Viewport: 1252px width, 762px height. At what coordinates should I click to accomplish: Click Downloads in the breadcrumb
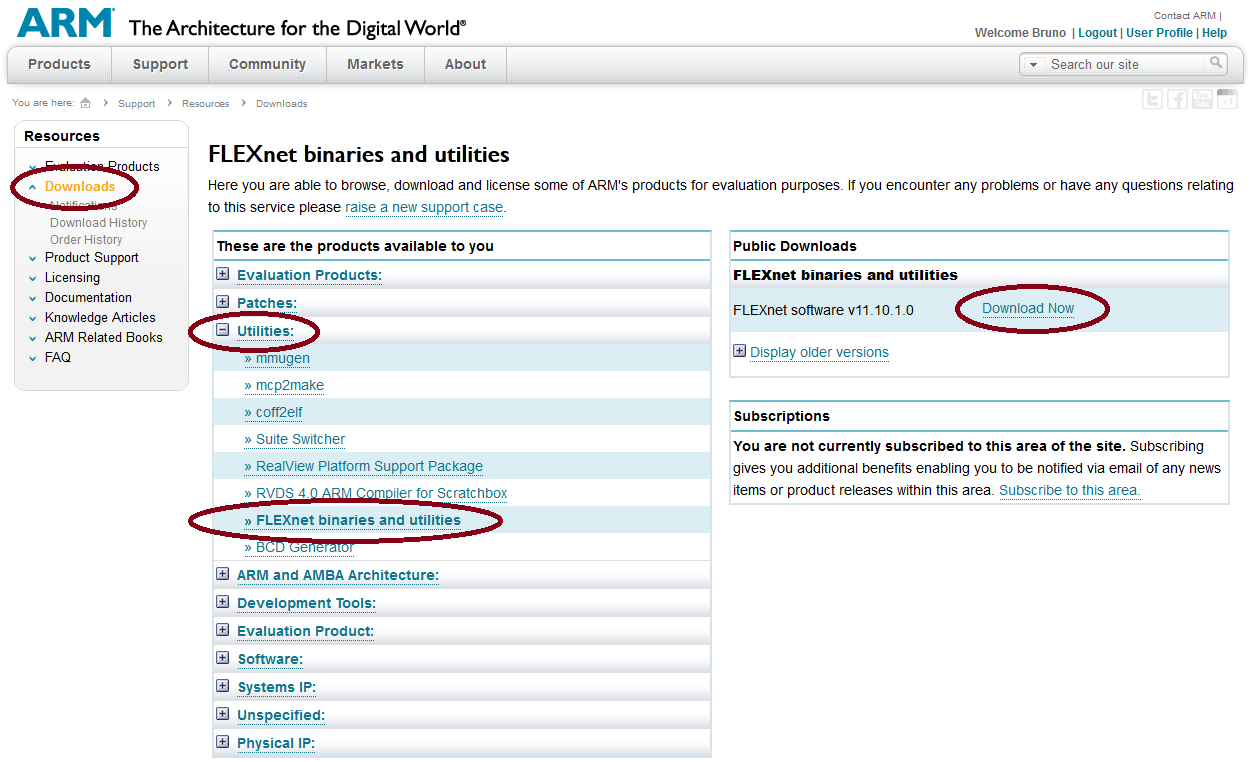(x=281, y=103)
